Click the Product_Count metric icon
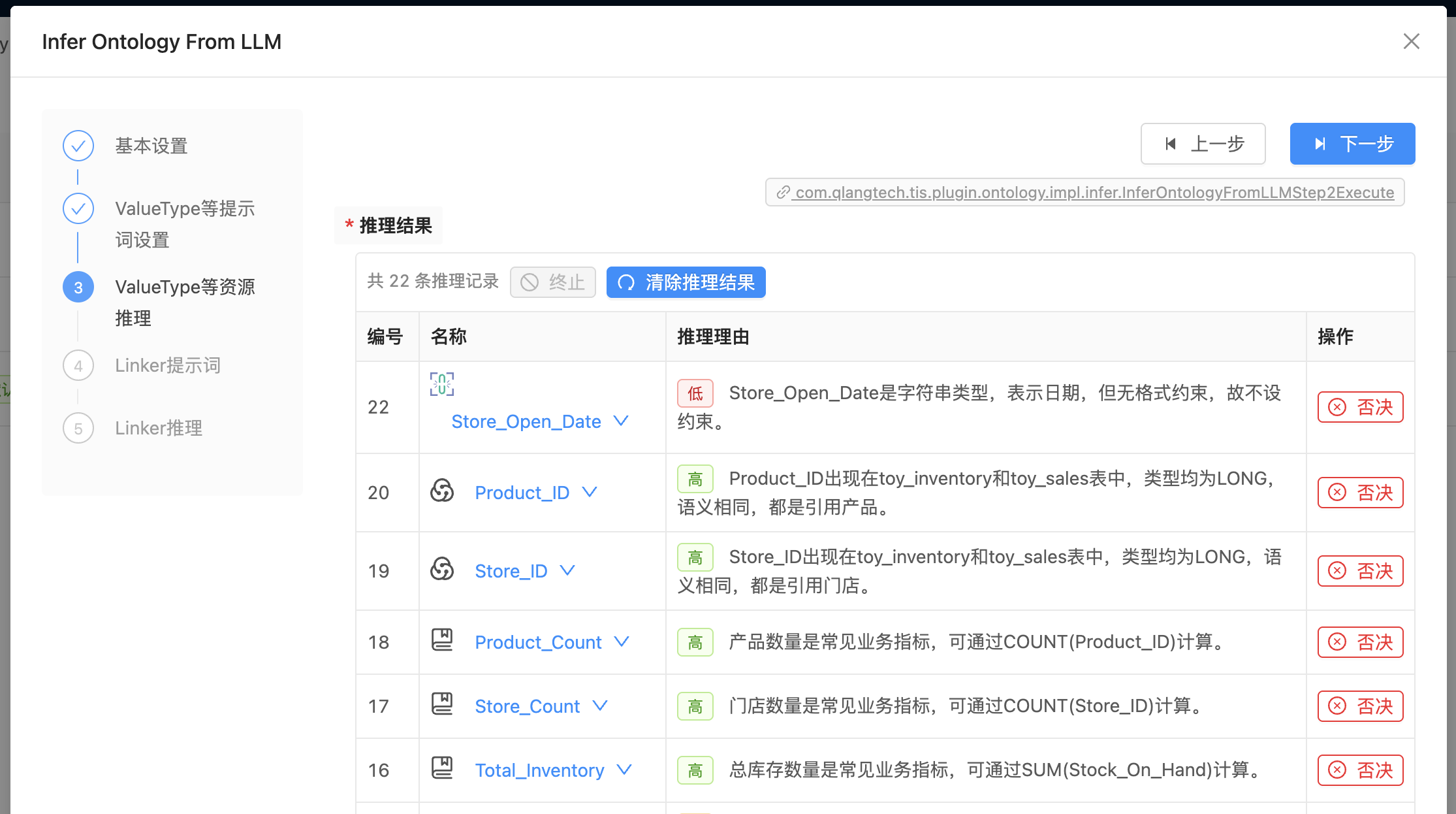Image resolution: width=1456 pixels, height=814 pixels. 442,640
